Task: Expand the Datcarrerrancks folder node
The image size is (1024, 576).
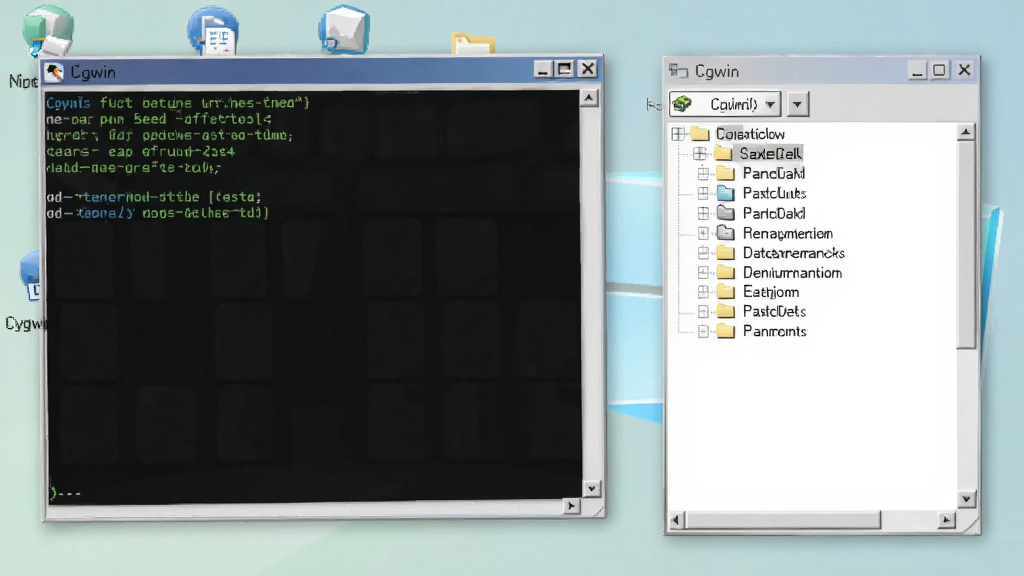Action: [703, 253]
